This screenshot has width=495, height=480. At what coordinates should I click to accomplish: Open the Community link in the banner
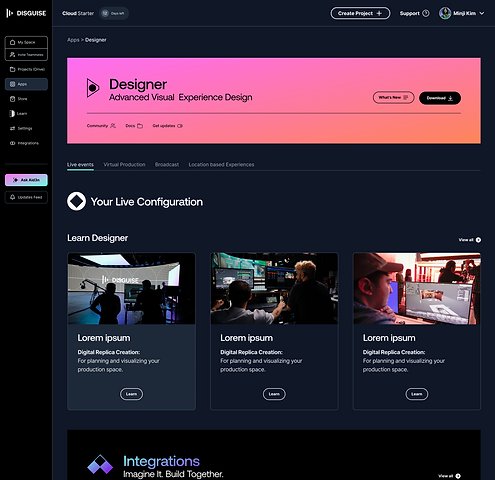[x=101, y=126]
